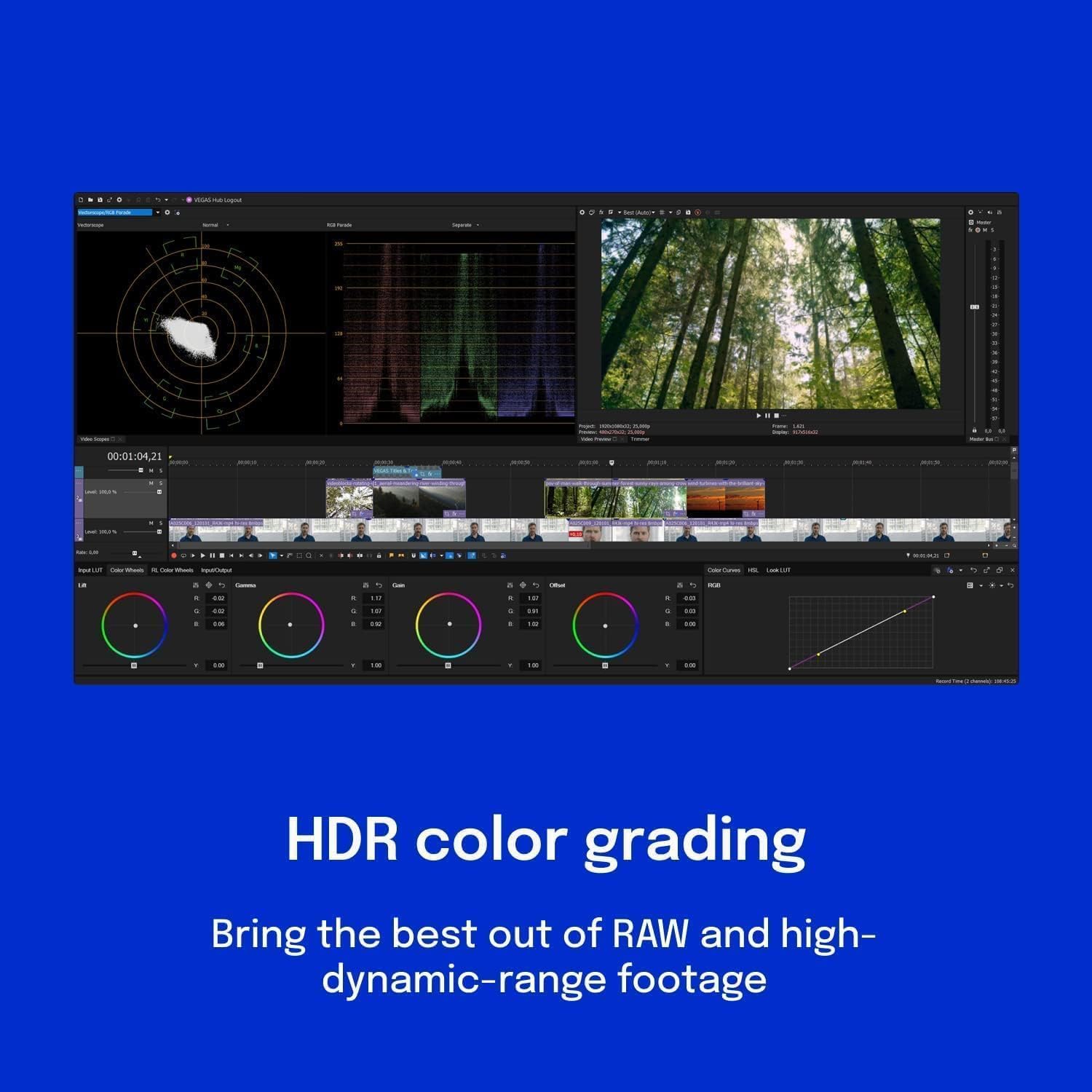Play the Video Preview
1092x1092 pixels.
pos(759,416)
